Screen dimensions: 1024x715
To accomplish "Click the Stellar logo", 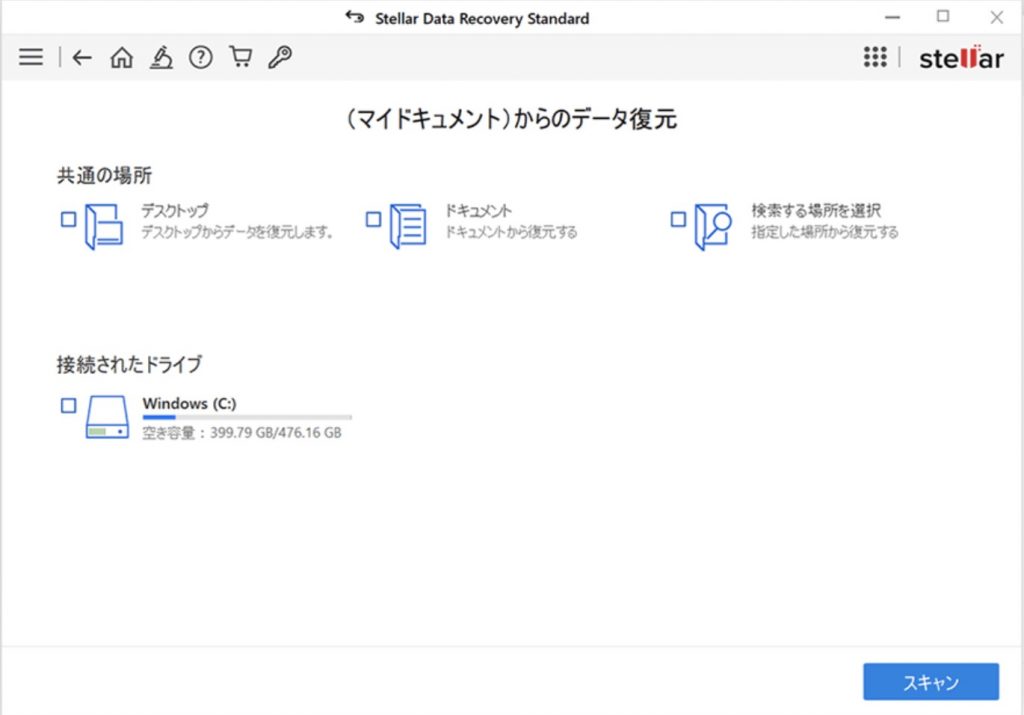I will (961, 58).
